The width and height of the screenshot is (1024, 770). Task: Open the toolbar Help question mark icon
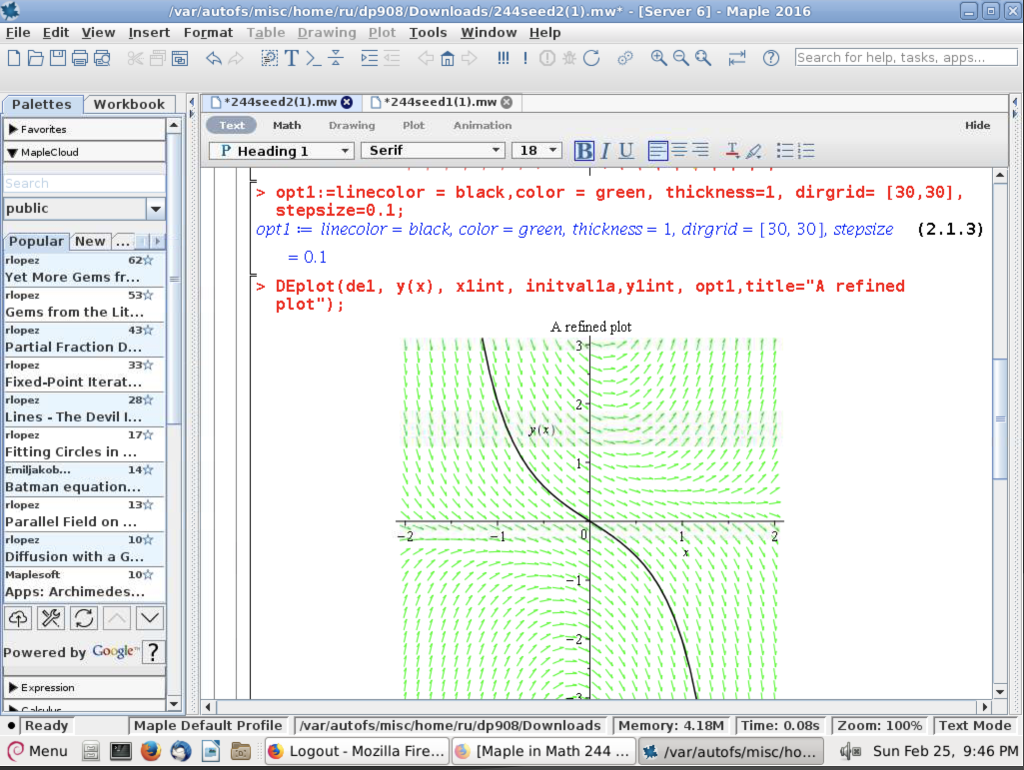(770, 58)
